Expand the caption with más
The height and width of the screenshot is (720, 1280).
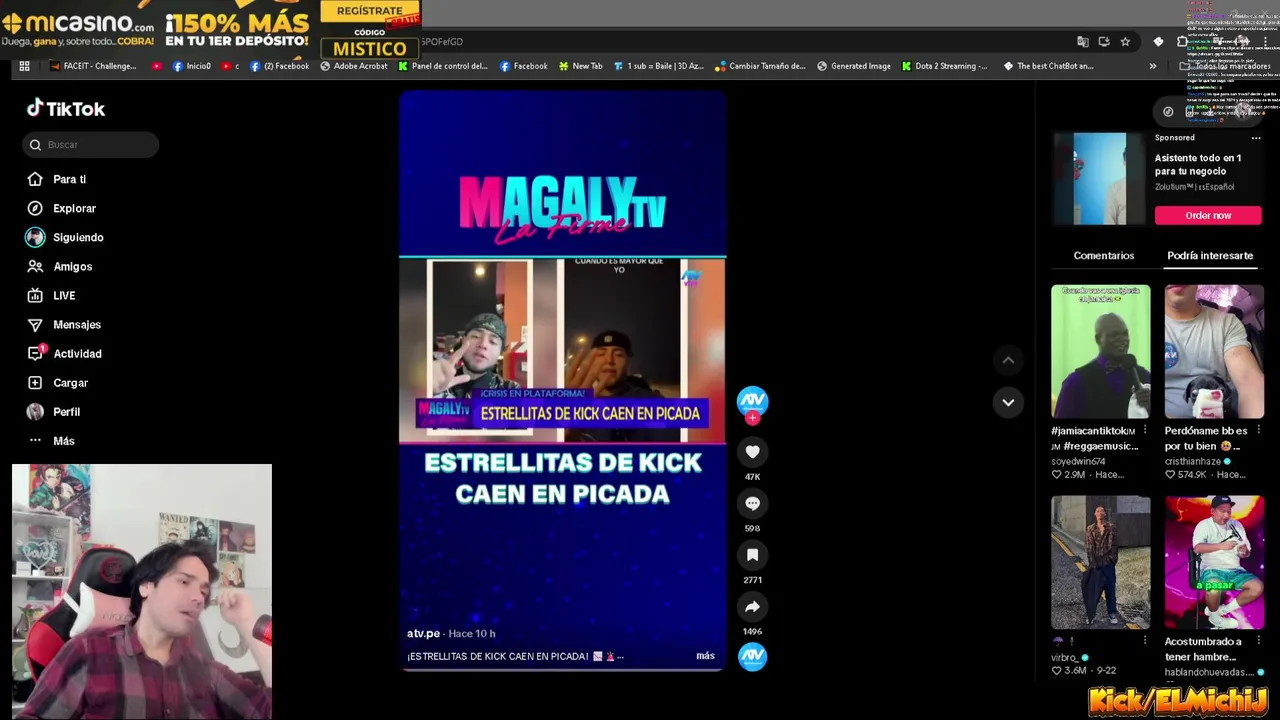[x=705, y=656]
